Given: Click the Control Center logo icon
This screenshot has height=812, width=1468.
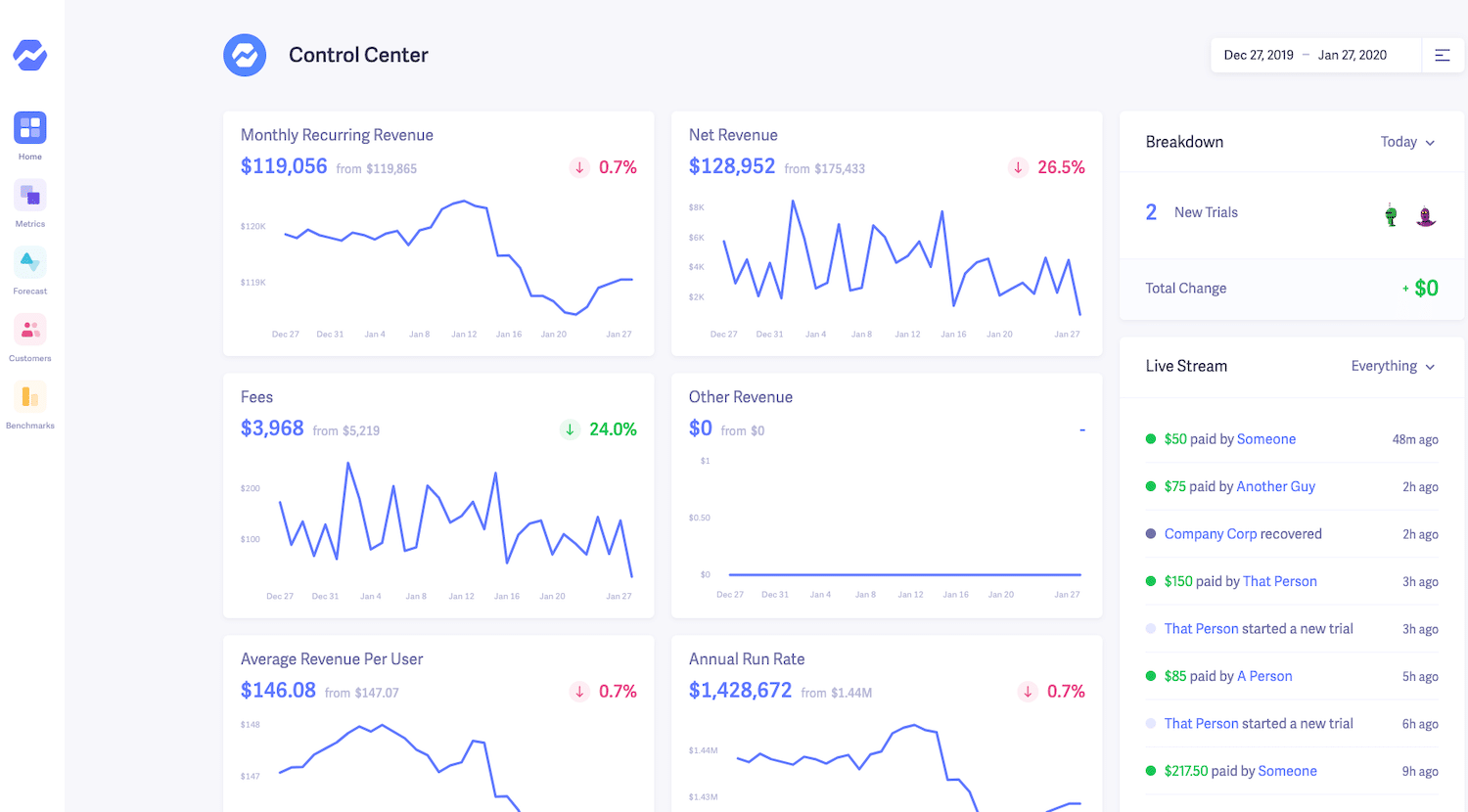Looking at the screenshot, I should point(244,55).
